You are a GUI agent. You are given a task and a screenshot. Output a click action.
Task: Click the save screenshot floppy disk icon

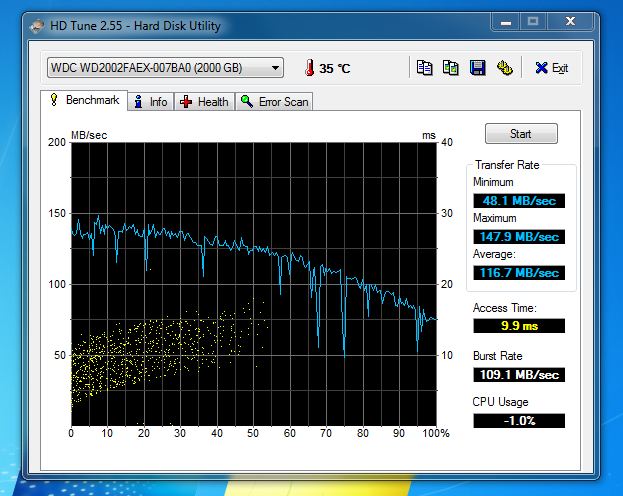coord(478,68)
